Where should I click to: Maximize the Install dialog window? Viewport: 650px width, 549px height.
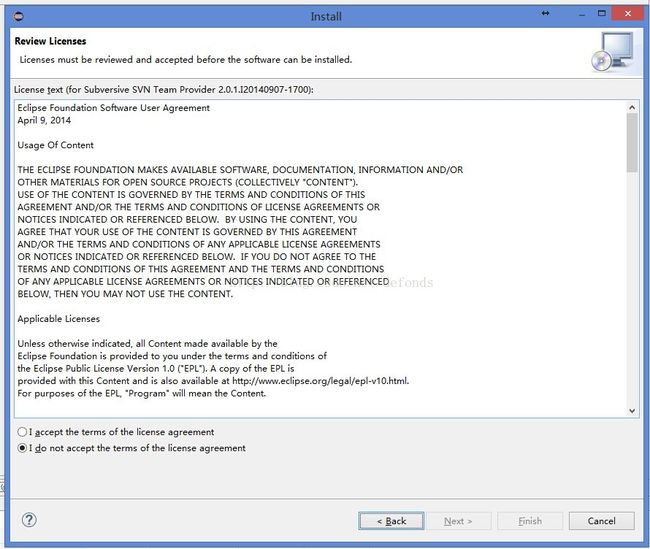602,13
